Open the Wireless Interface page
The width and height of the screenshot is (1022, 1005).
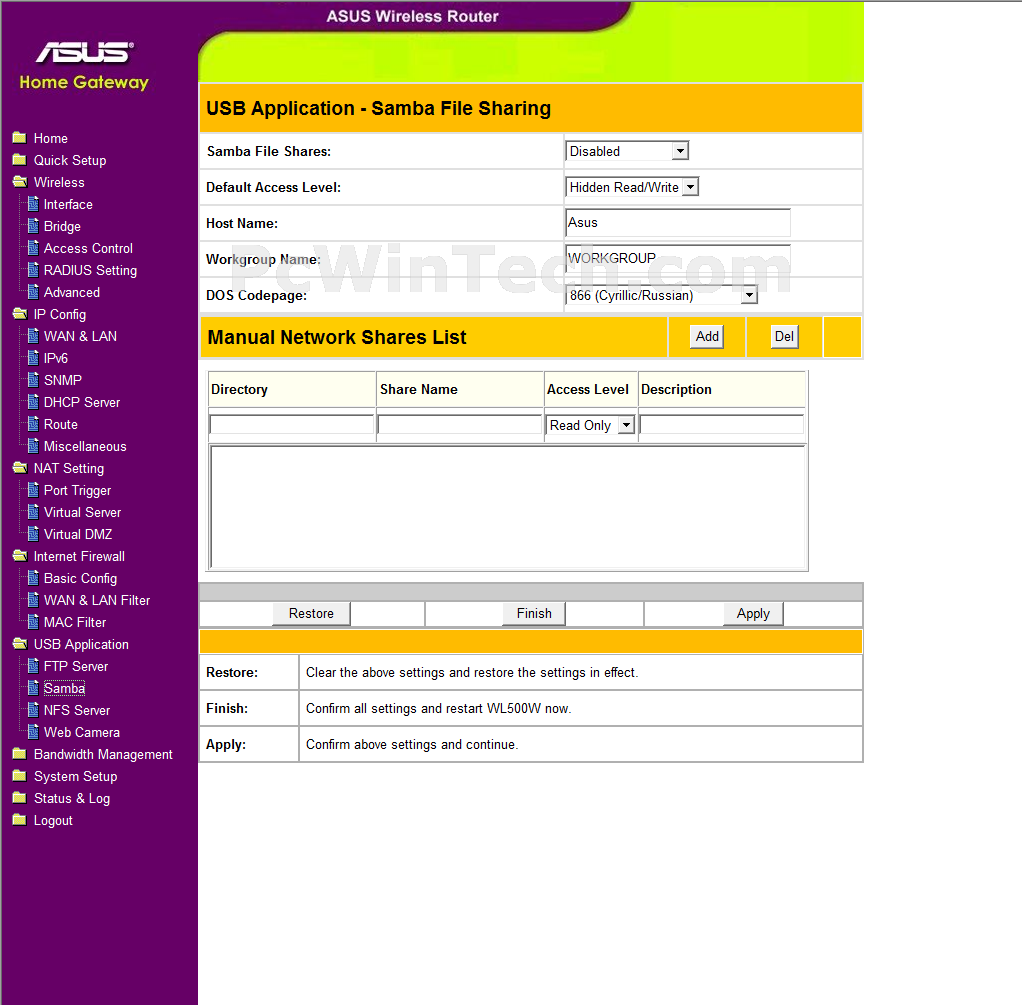(68, 205)
